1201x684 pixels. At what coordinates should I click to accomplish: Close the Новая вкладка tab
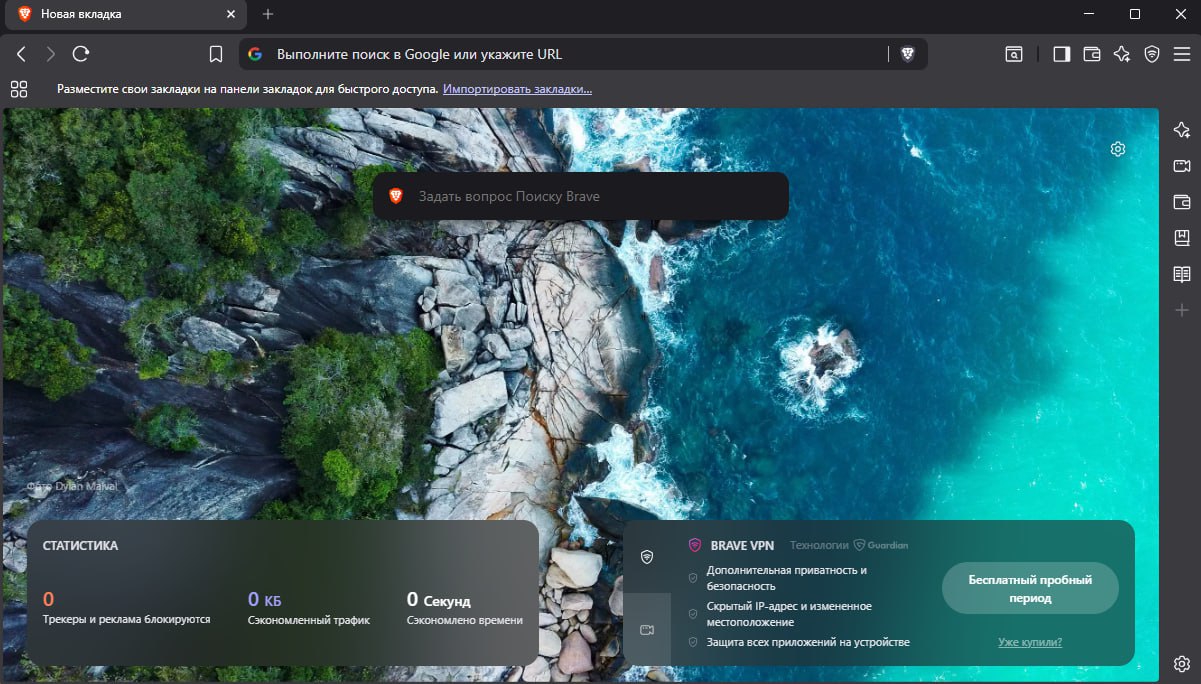pos(231,14)
